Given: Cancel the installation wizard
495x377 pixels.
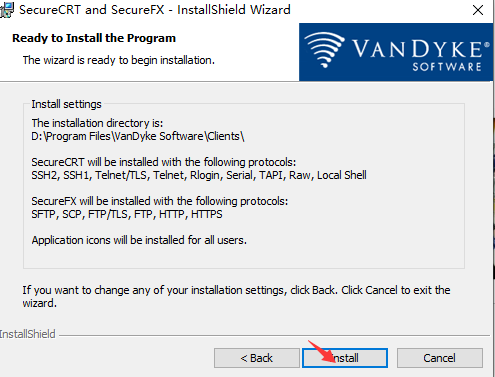Looking at the screenshot, I should [x=440, y=358].
